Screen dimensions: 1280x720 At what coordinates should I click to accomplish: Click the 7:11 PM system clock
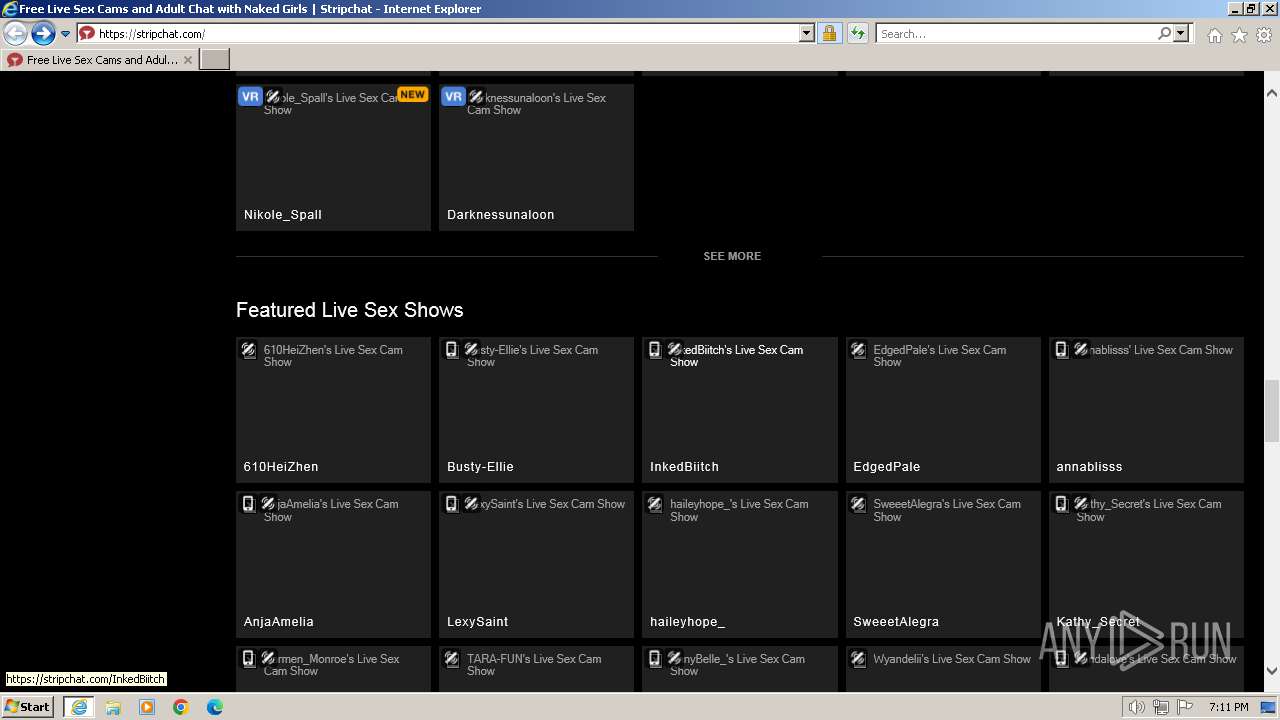(1228, 707)
